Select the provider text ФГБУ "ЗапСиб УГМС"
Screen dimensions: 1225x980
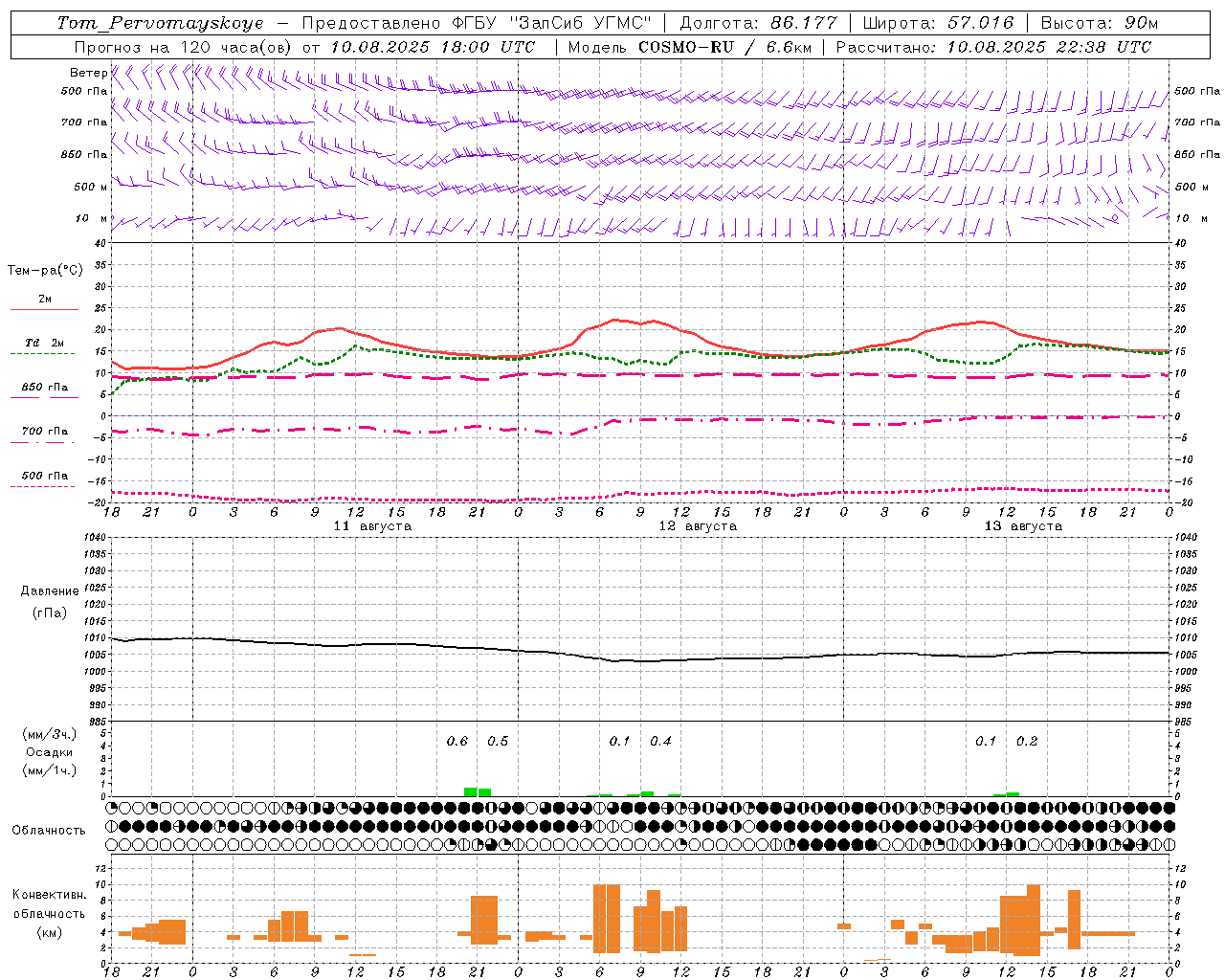[x=550, y=23]
